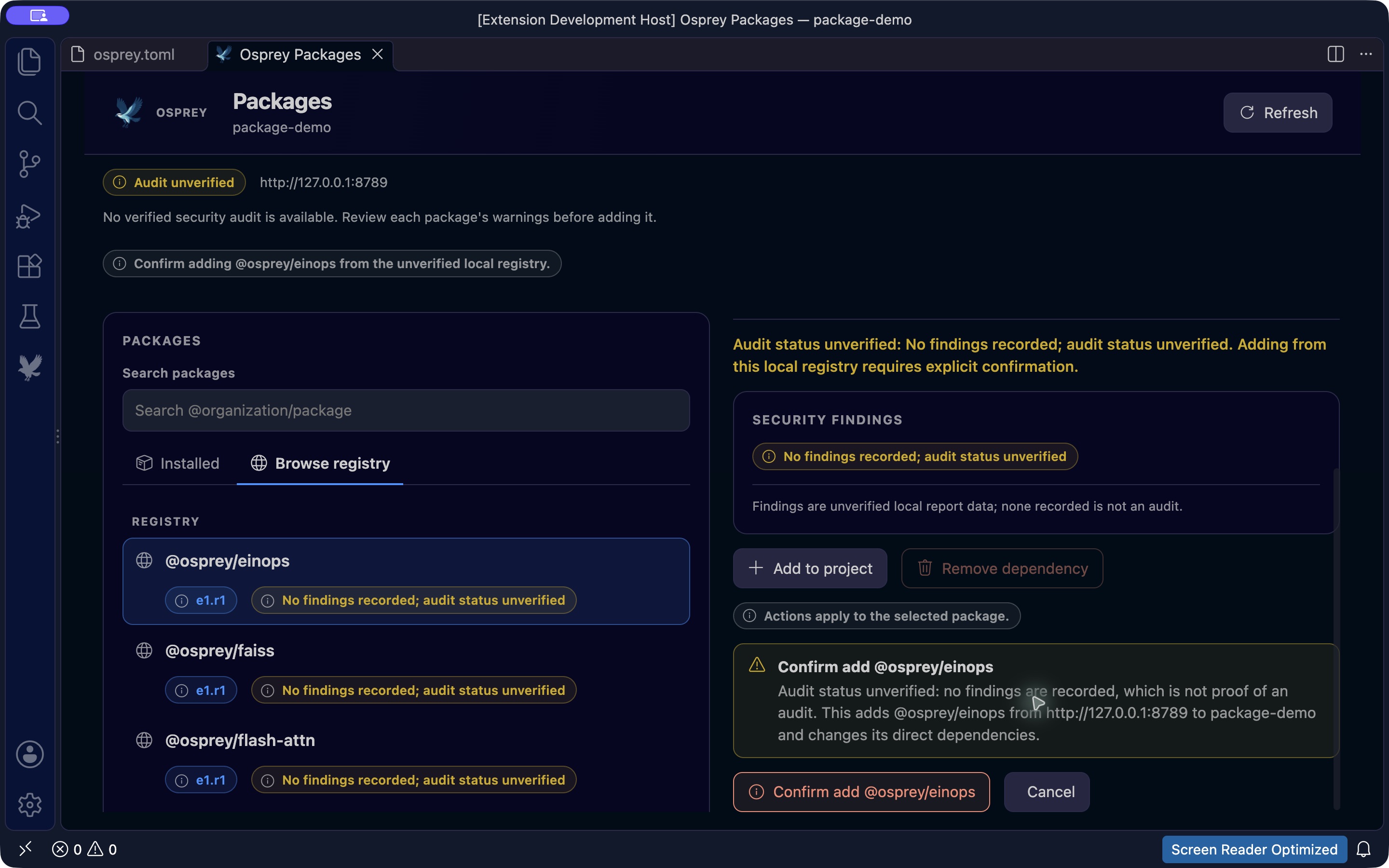1389x868 pixels.
Task: Click Remove dependency button
Action: coord(1002,569)
